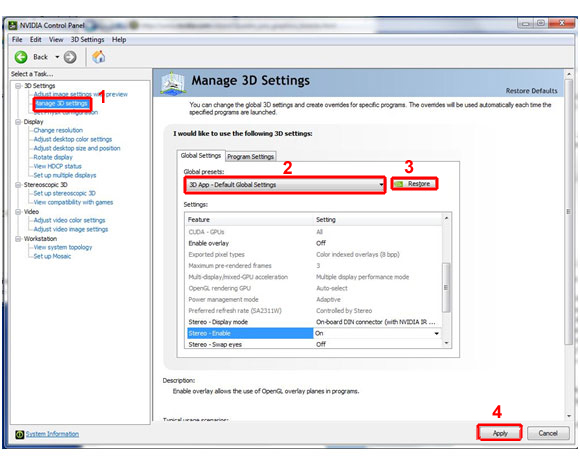Collapse the Workstation tree node
Image resolution: width=580 pixels, height=465 pixels.
pos(18,239)
